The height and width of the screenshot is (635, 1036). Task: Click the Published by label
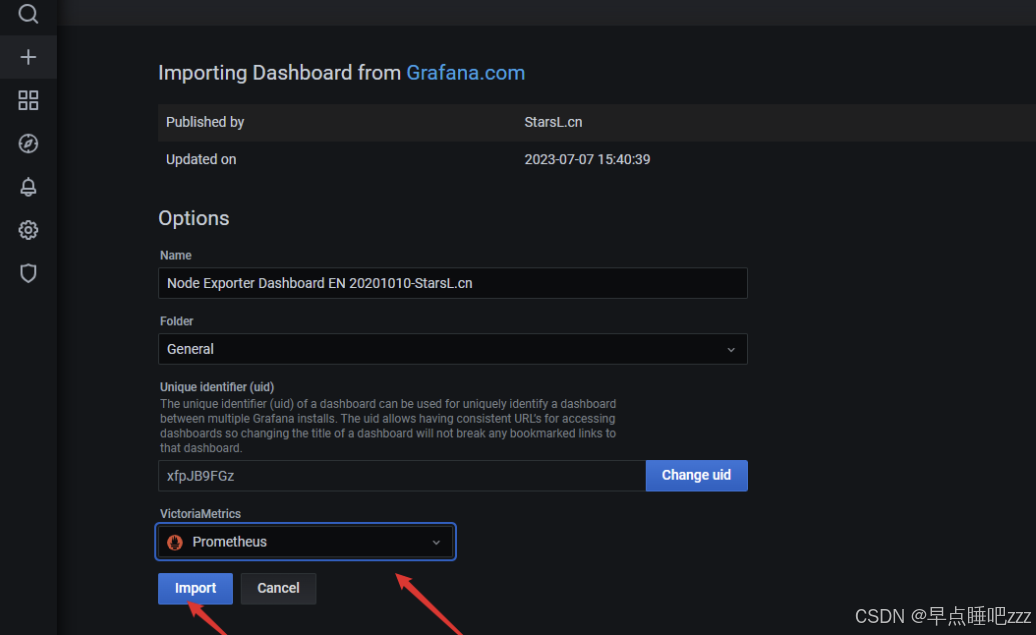[x=205, y=122]
